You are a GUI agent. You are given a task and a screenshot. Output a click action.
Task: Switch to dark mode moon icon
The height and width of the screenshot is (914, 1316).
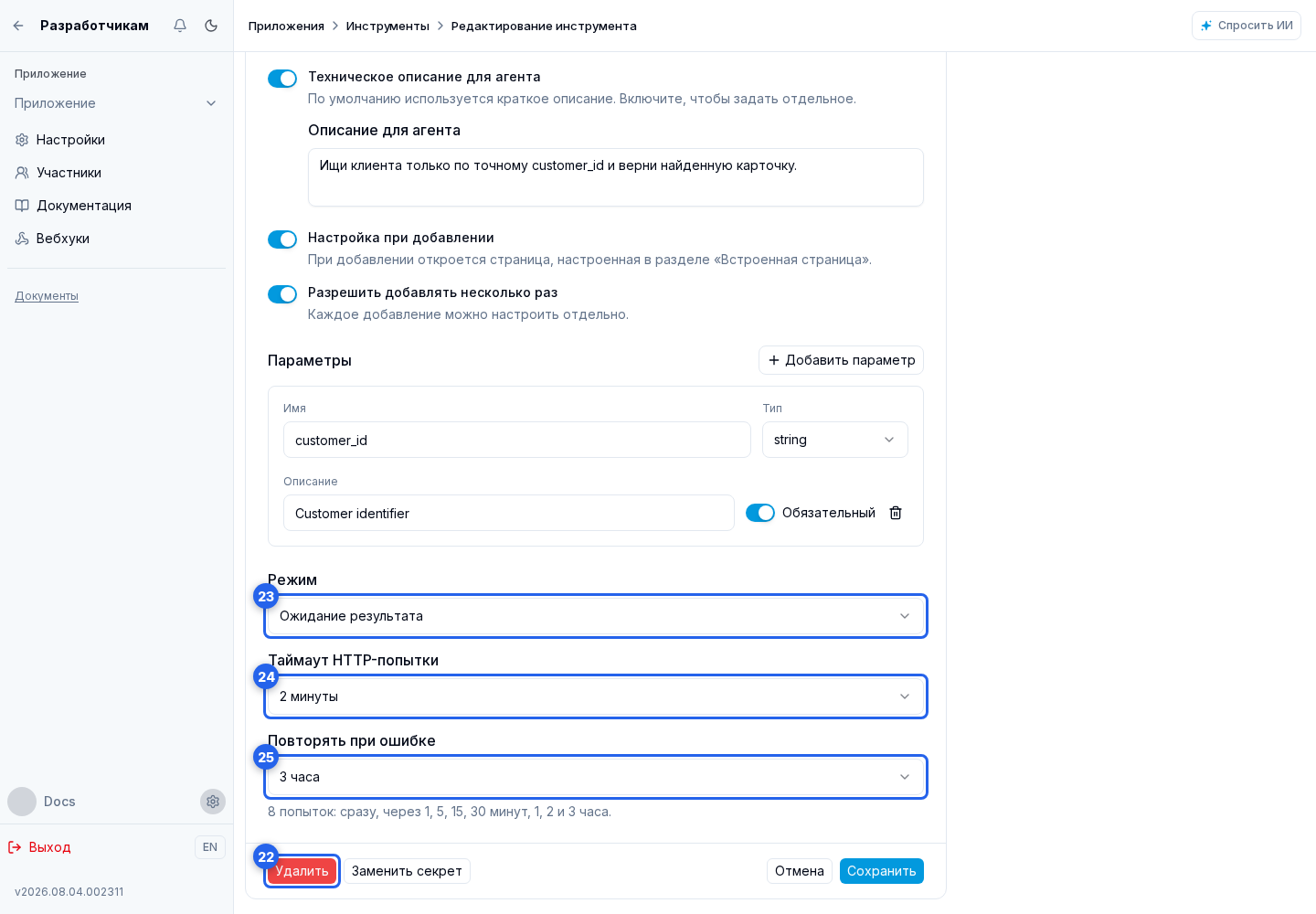pos(211,26)
